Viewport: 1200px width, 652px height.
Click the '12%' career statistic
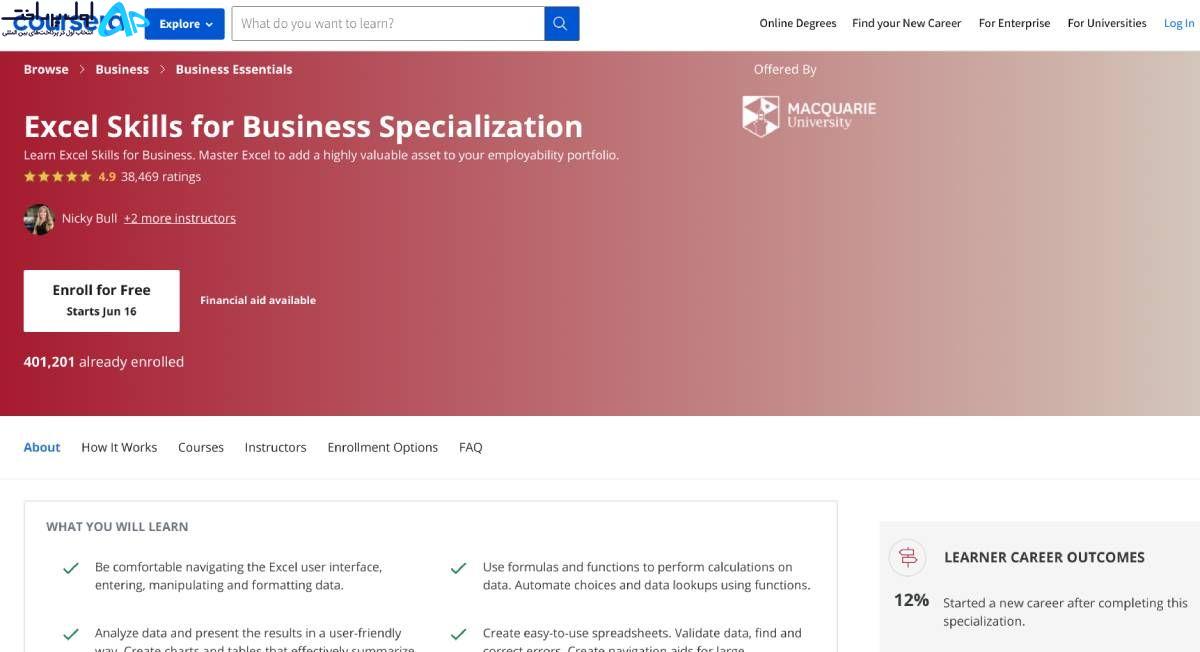[x=911, y=600]
